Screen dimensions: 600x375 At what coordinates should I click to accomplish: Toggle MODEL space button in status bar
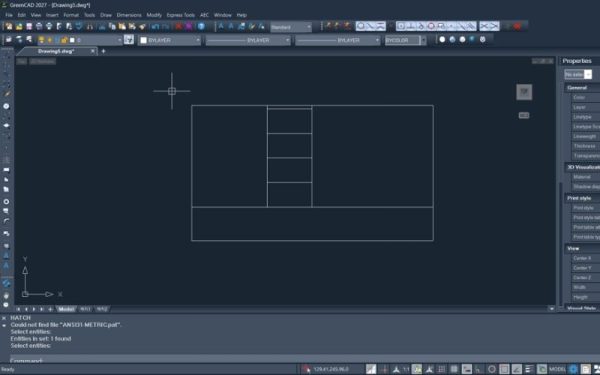(557, 369)
